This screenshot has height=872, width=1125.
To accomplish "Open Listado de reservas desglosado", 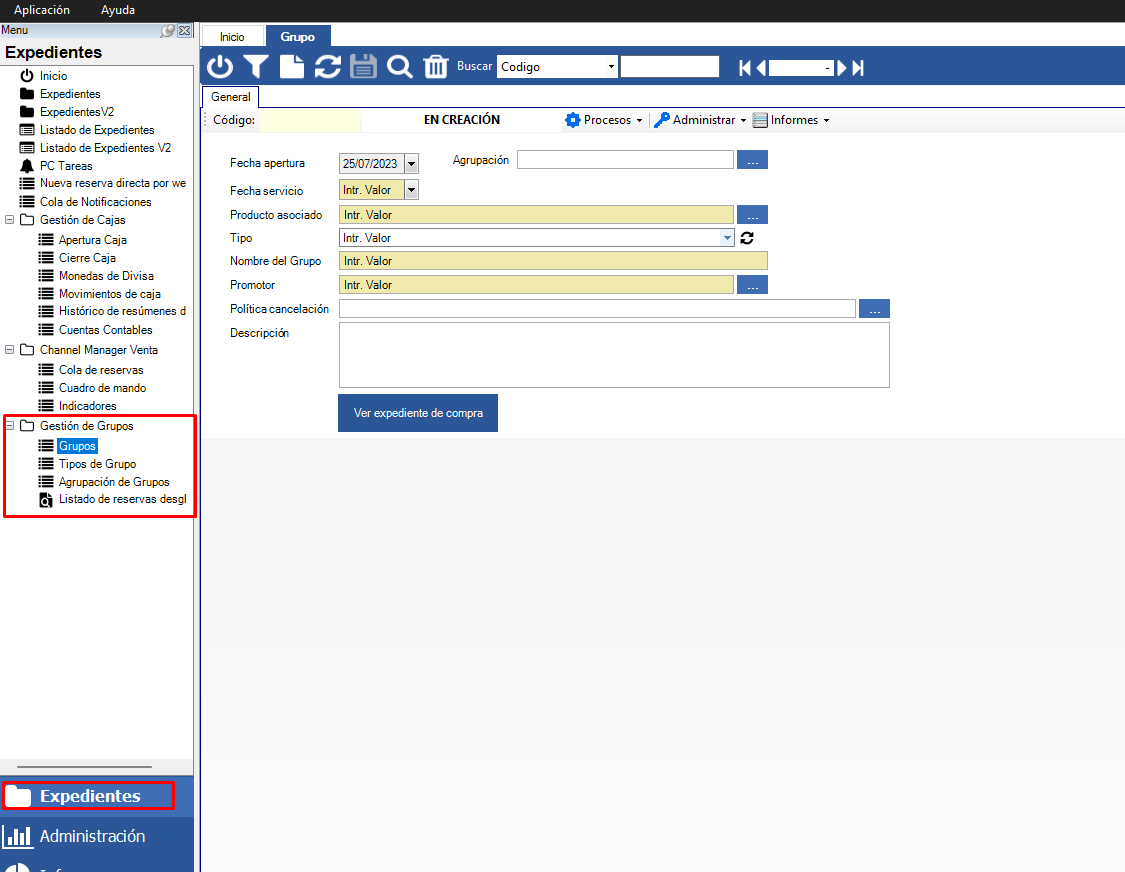I will 122,500.
